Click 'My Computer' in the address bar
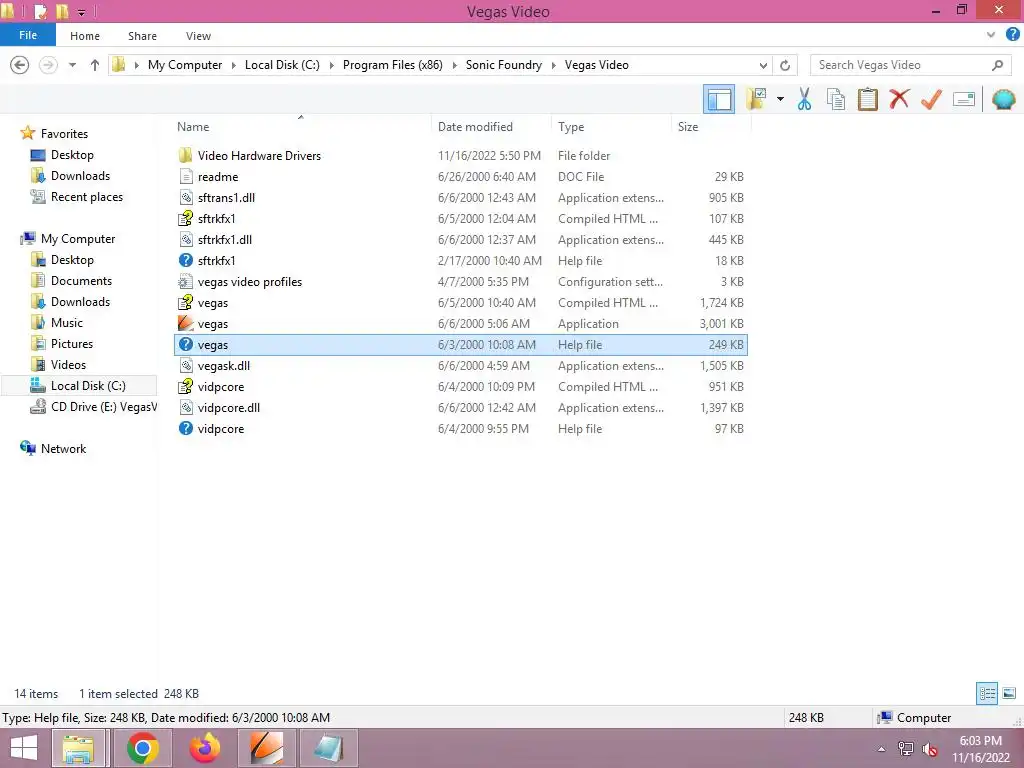The image size is (1024, 768). pos(185,65)
